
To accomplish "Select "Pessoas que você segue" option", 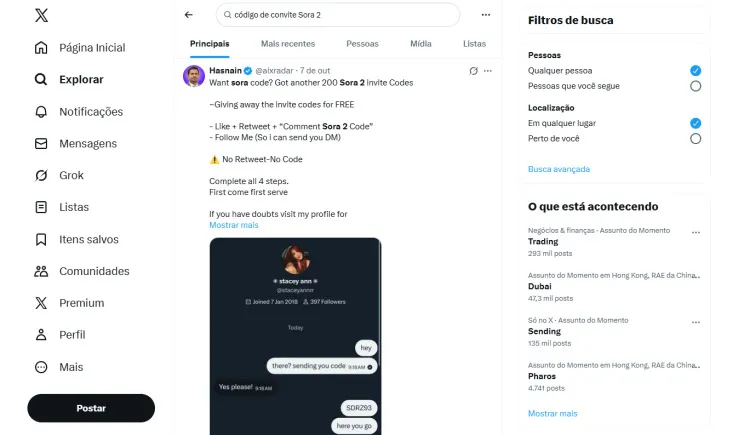I will click(x=695, y=86).
